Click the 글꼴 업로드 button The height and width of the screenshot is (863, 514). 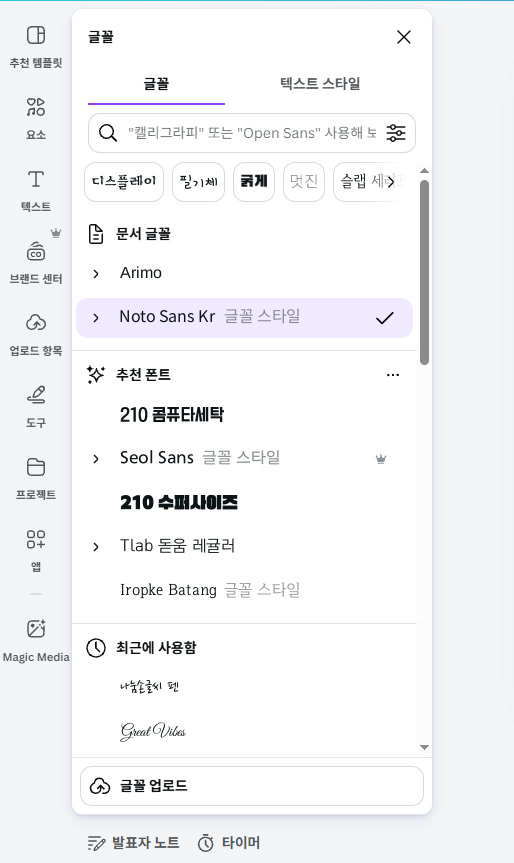pos(251,786)
